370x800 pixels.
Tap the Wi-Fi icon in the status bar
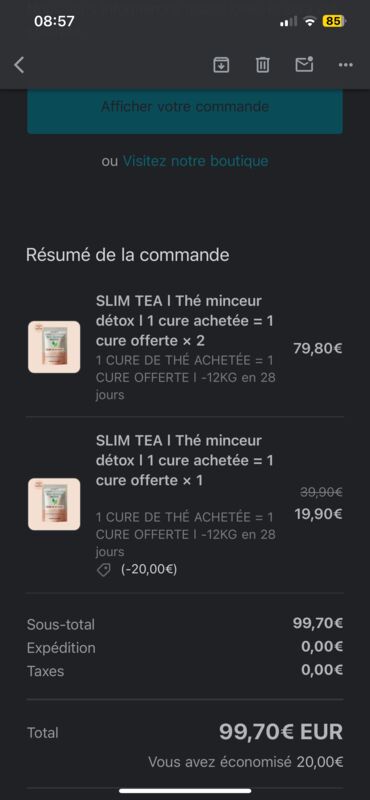pyautogui.click(x=309, y=21)
